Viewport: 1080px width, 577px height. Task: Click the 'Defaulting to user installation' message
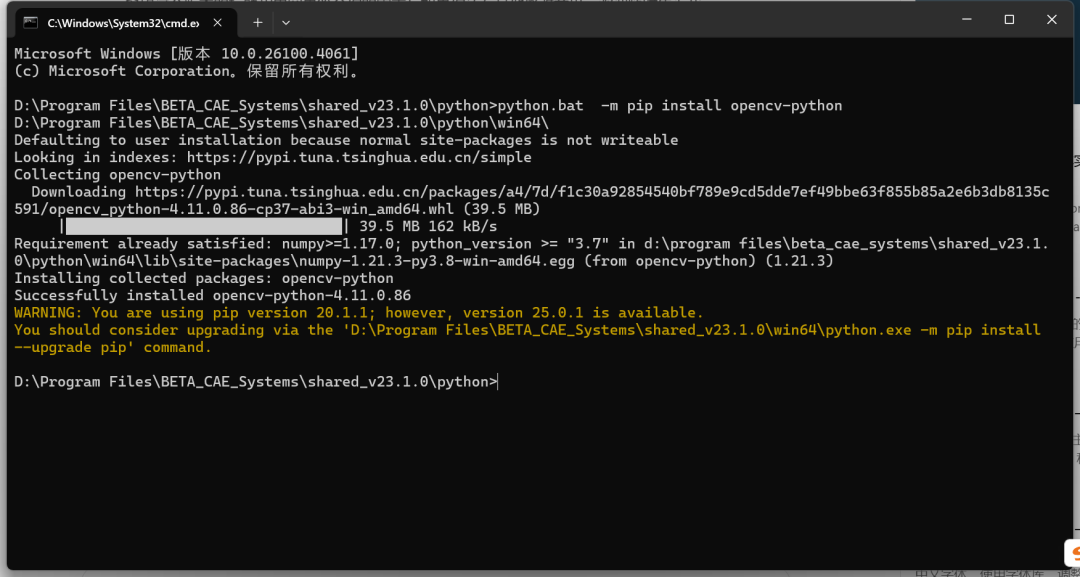tap(346, 140)
